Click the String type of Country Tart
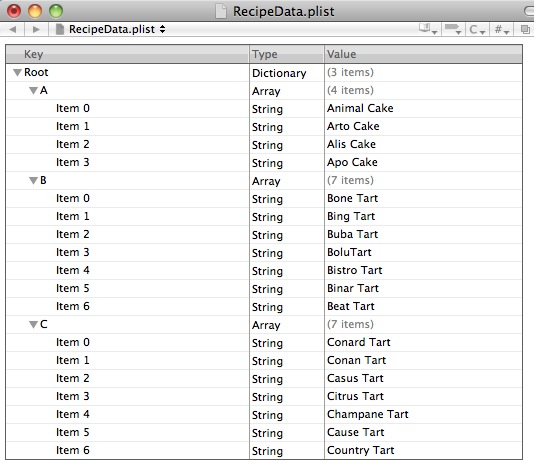 [267, 451]
